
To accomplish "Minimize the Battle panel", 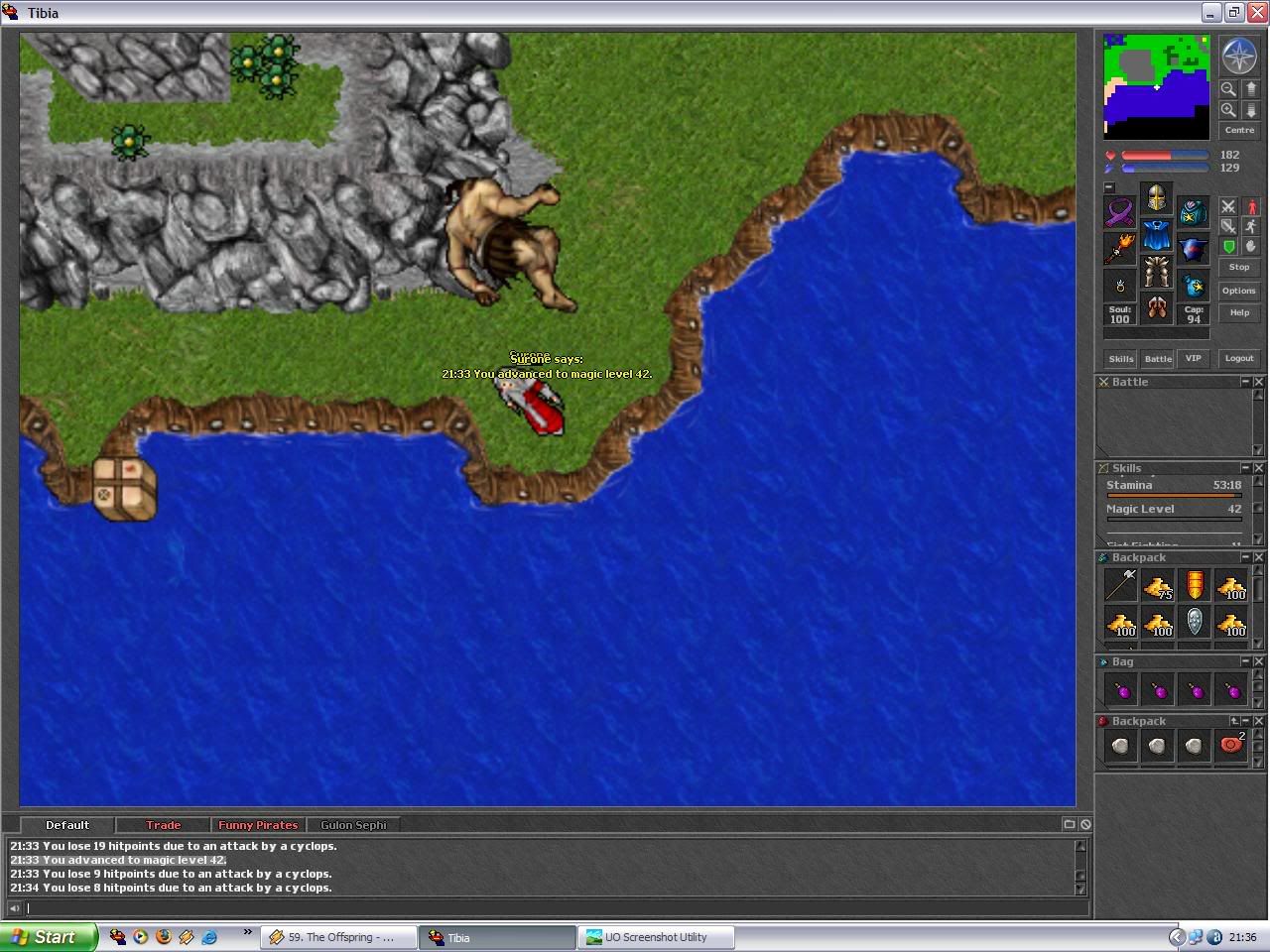I will (x=1245, y=382).
